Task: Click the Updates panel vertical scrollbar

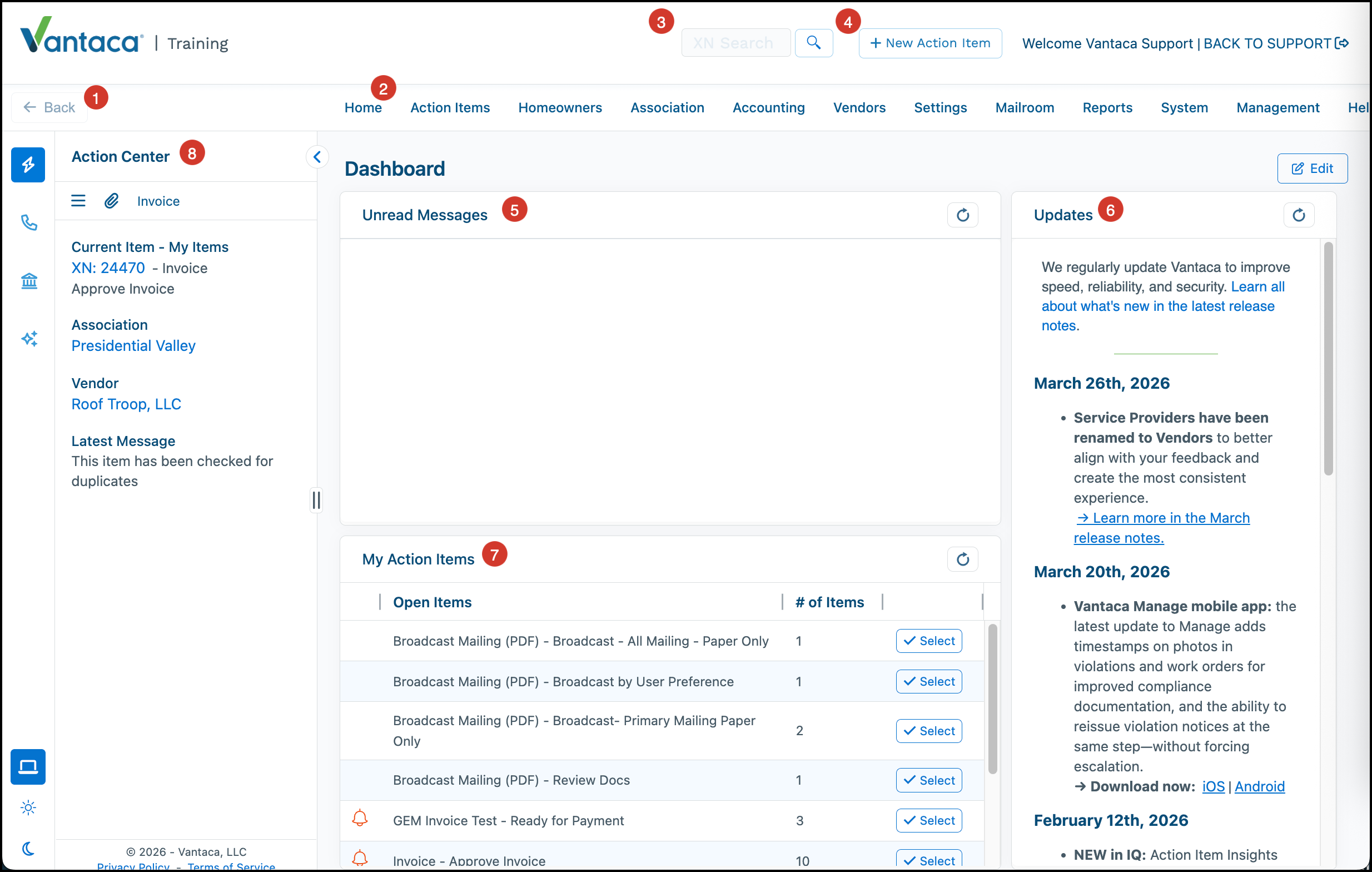Action: (1328, 359)
